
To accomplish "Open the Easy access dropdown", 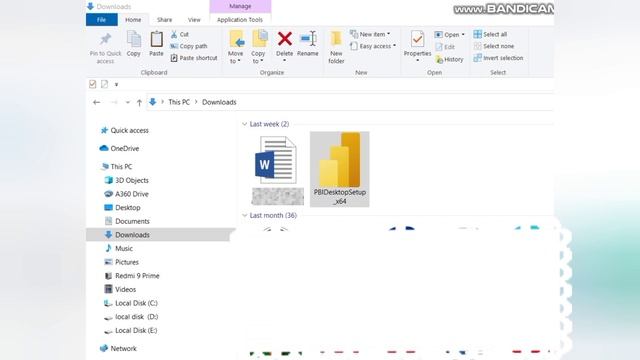I will [373, 46].
